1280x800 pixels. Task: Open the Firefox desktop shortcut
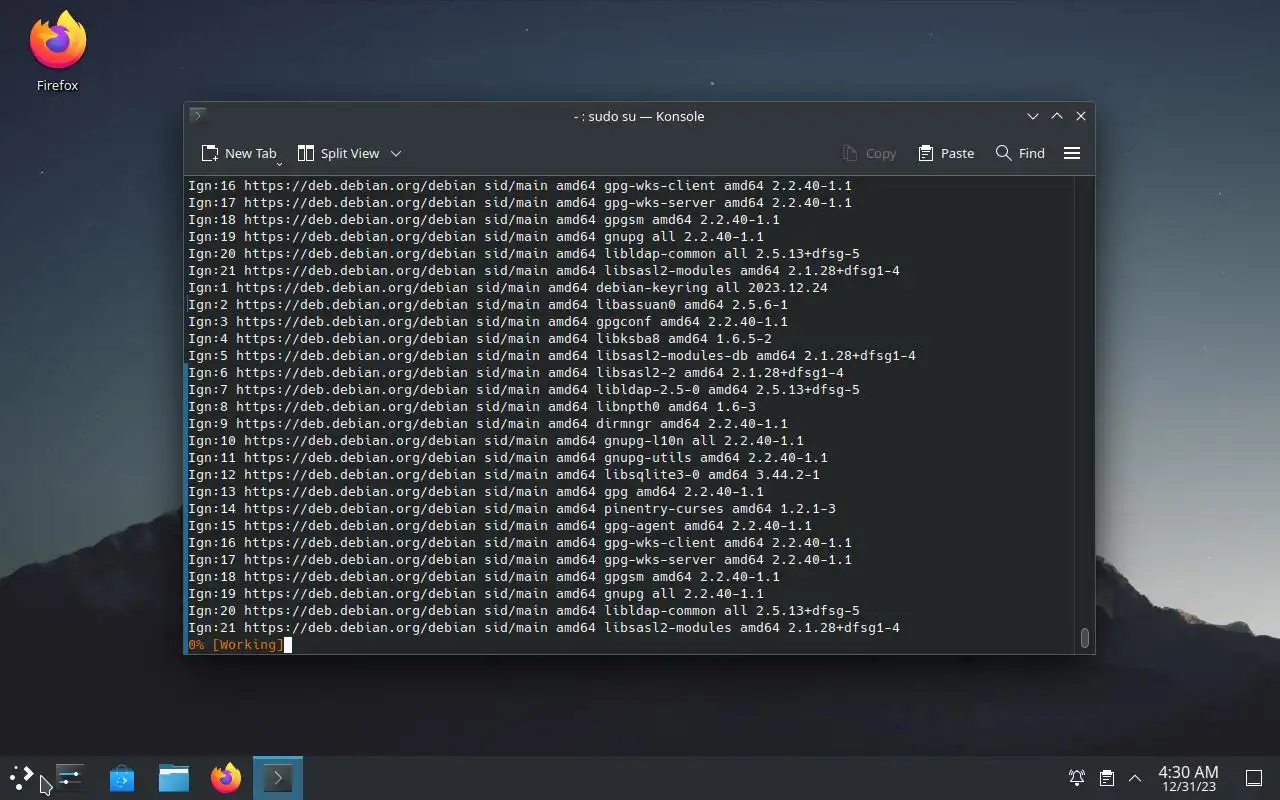58,51
